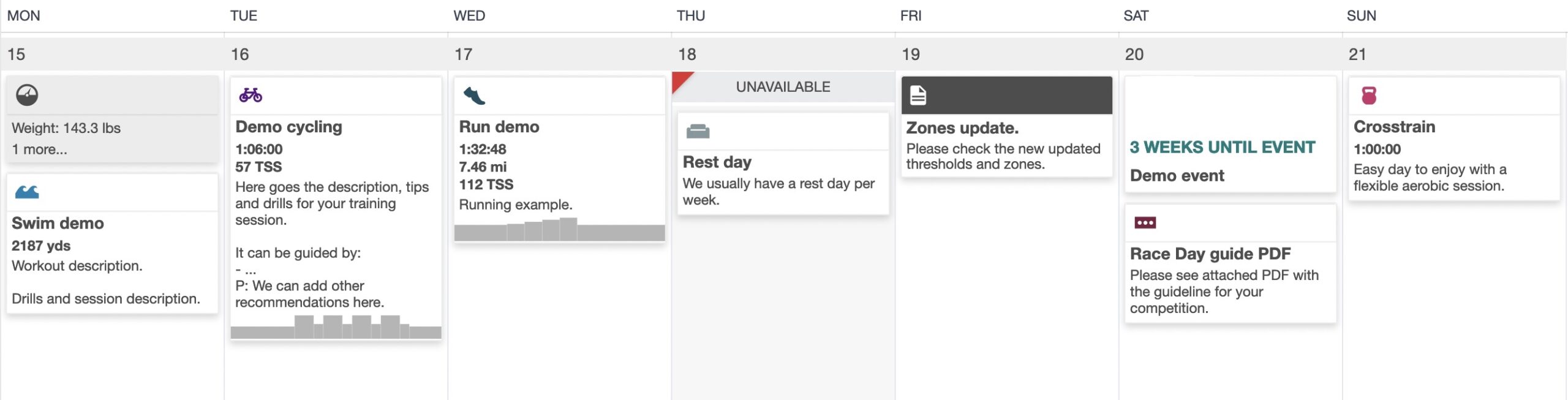Open the Zones update note
The image size is (1568, 400).
point(962,128)
